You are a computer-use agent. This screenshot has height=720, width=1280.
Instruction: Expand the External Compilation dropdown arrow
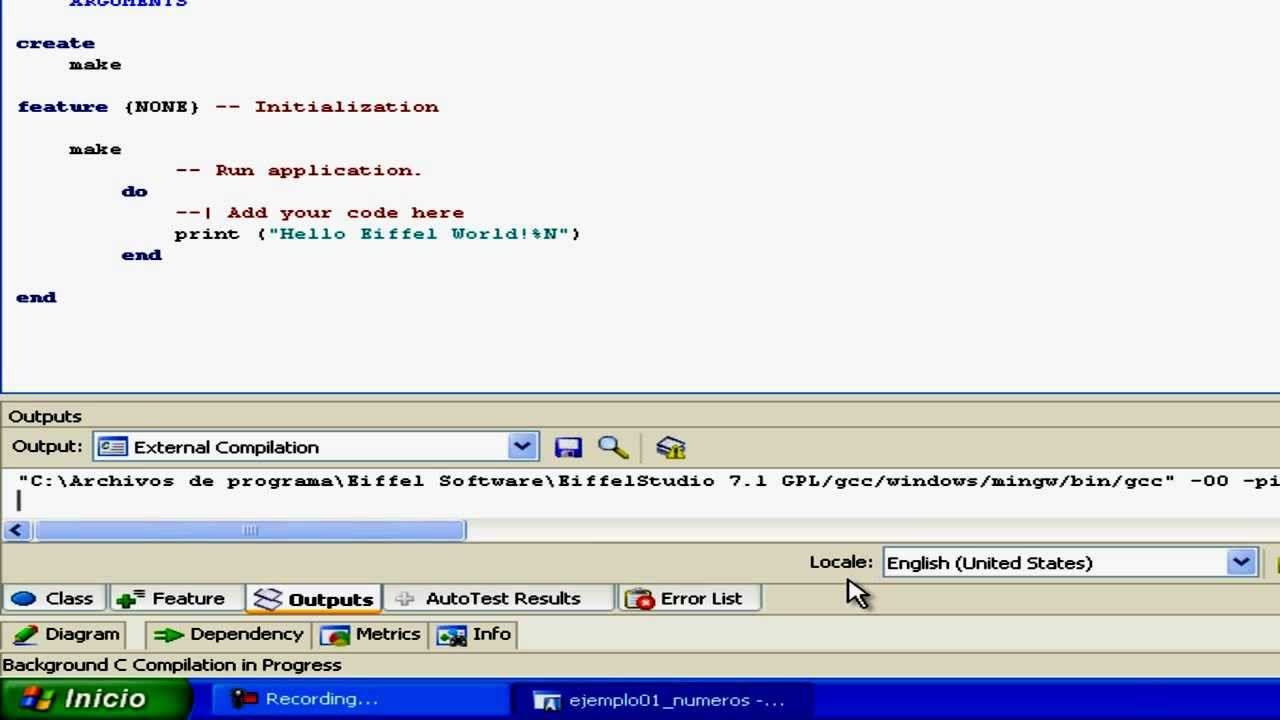click(522, 447)
